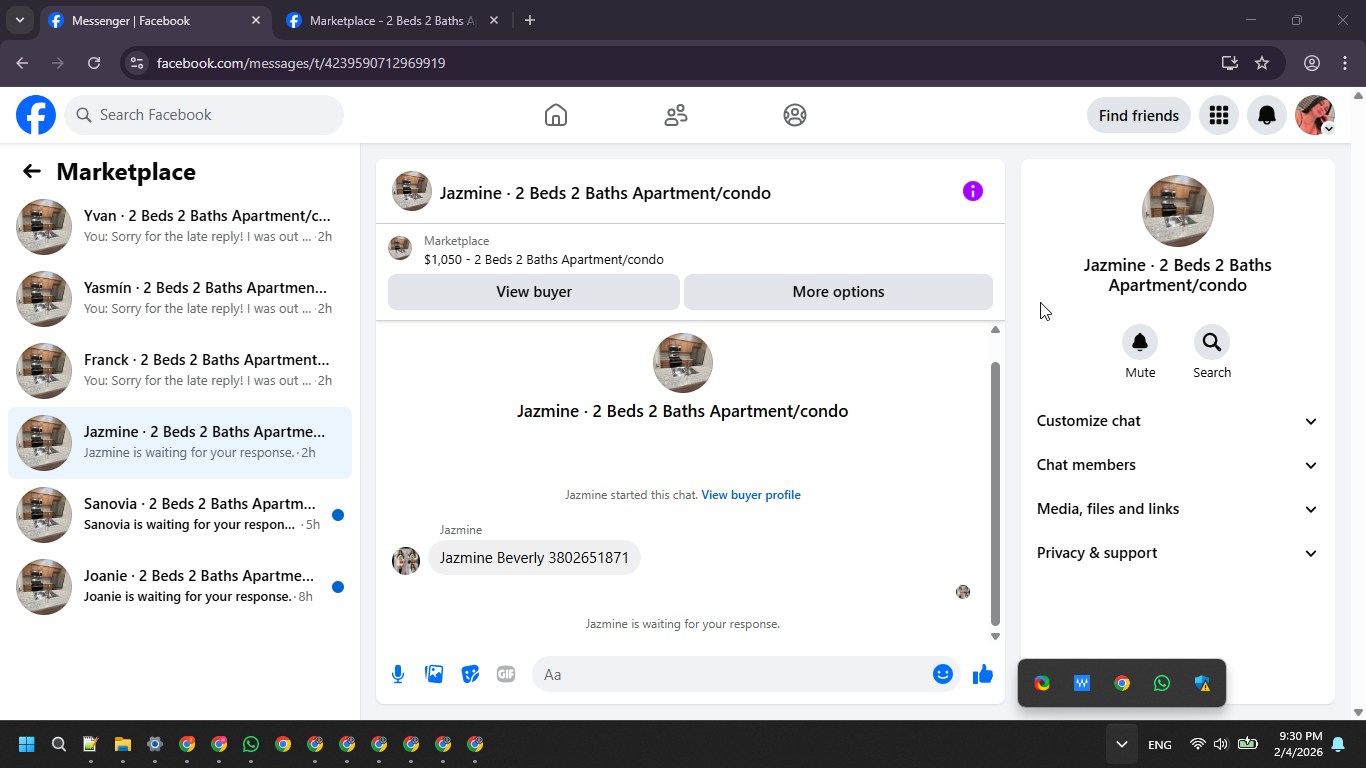Go back using the Marketplace back arrow
The height and width of the screenshot is (768, 1366).
tap(32, 171)
